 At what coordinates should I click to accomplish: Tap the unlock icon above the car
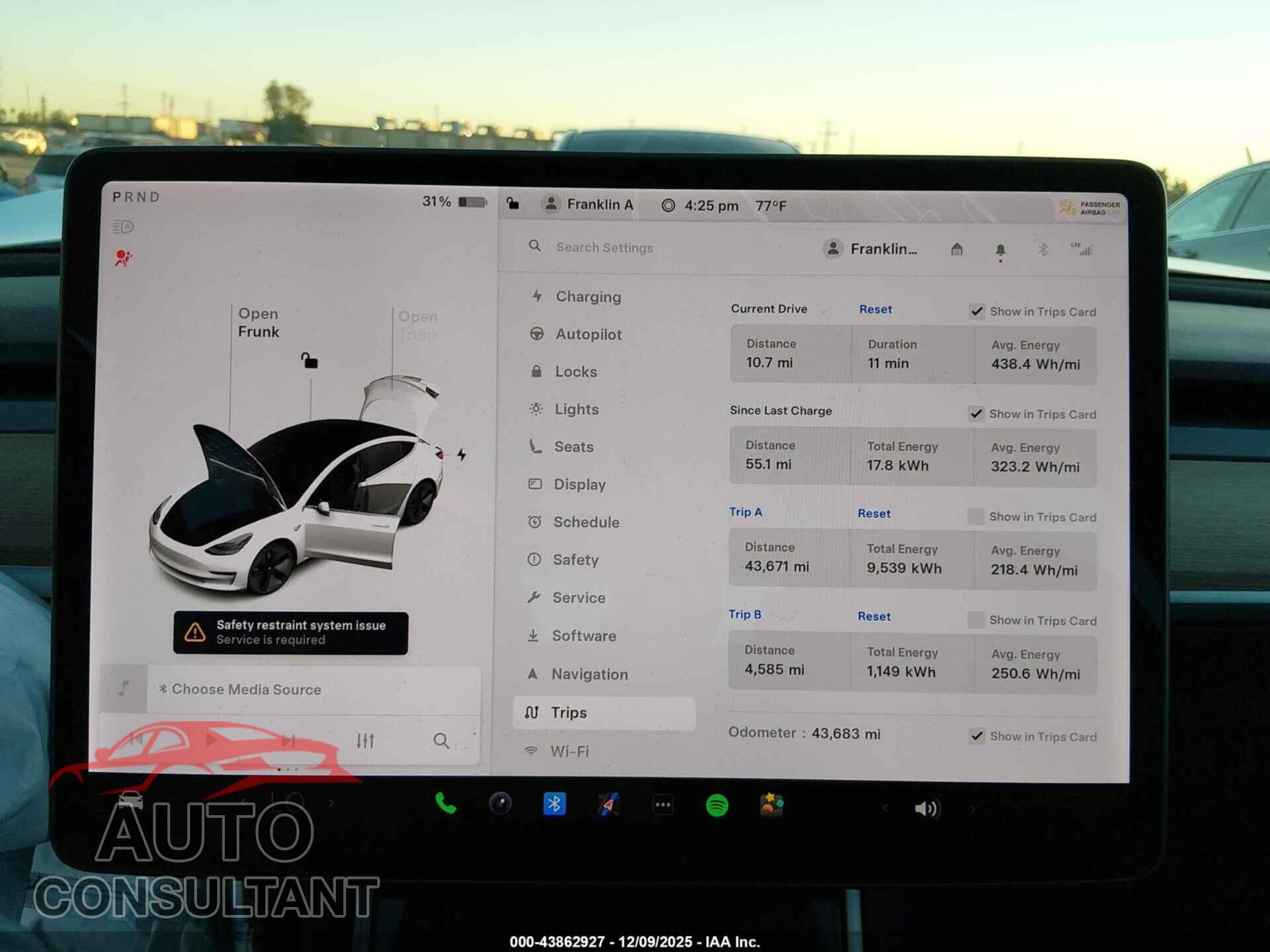[x=309, y=360]
